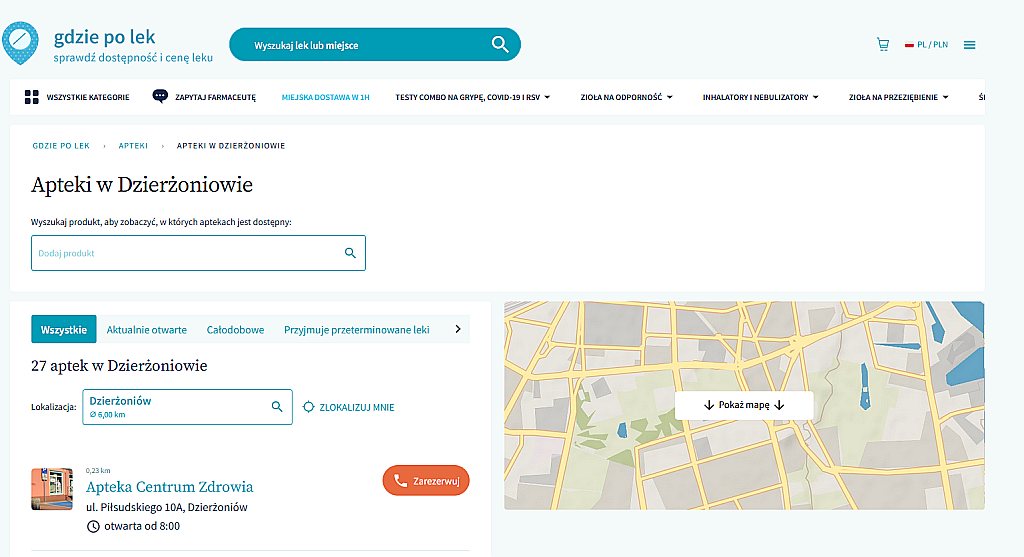Click the Polish flag language selector
The image size is (1024, 557).
(908, 45)
